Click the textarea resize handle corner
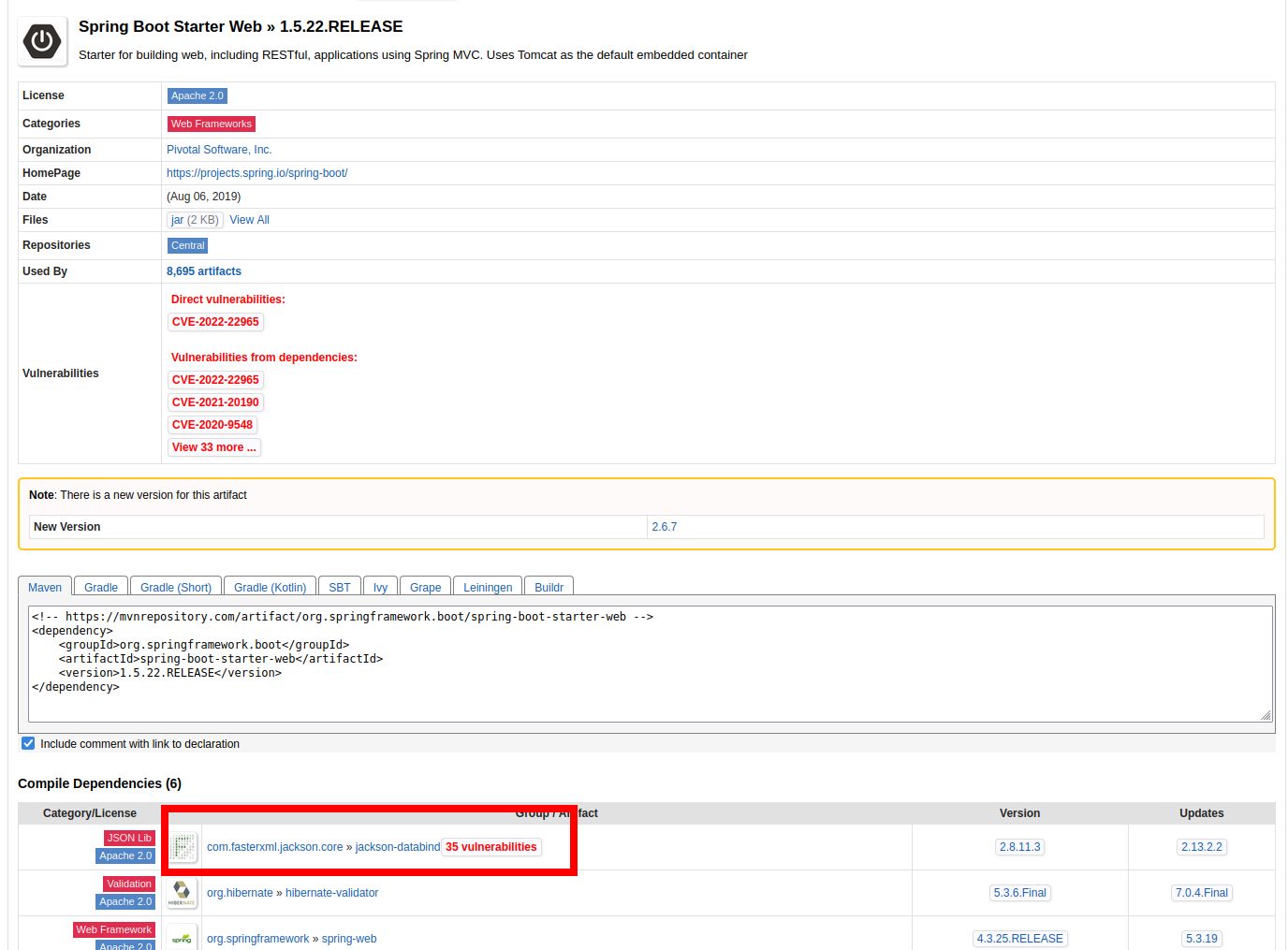This screenshot has height=950, width=1288. [x=1266, y=715]
